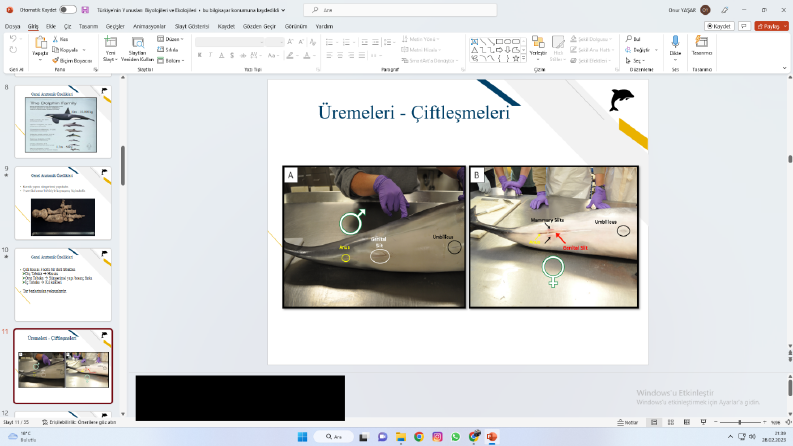Open Instagram from the taskbar
This screenshot has height=446, width=793.
coord(437,437)
